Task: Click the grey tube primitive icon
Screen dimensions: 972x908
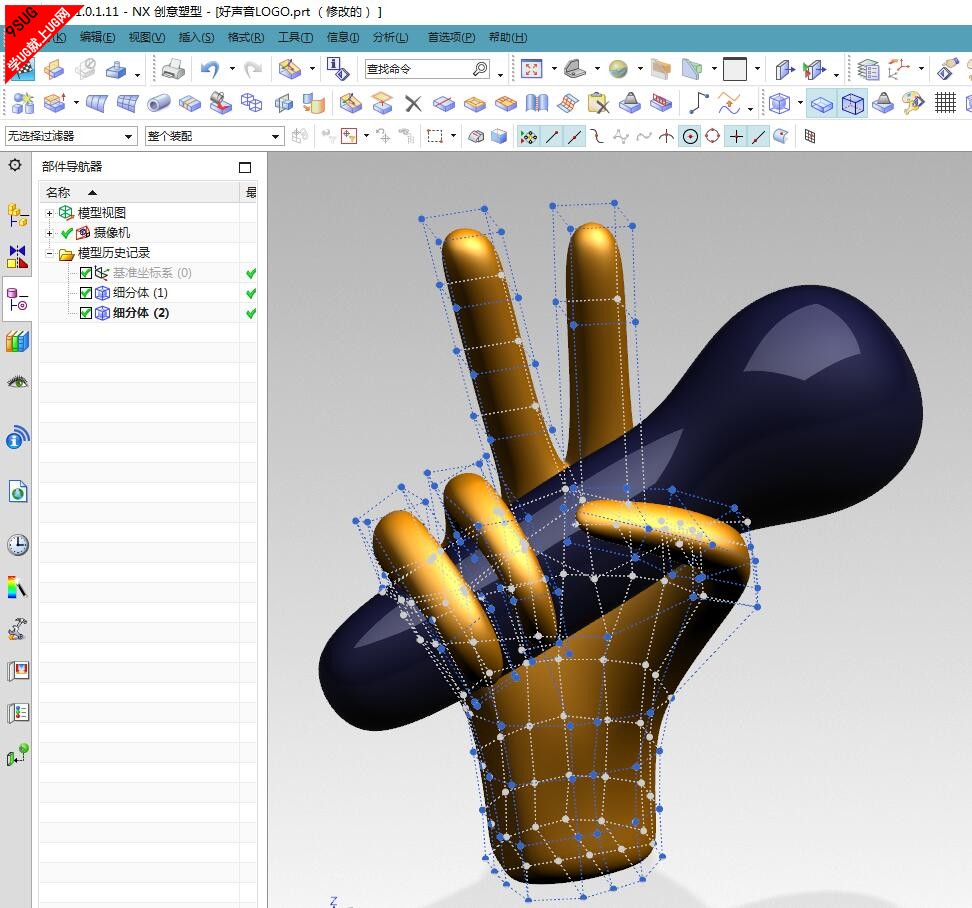Action: [159, 103]
